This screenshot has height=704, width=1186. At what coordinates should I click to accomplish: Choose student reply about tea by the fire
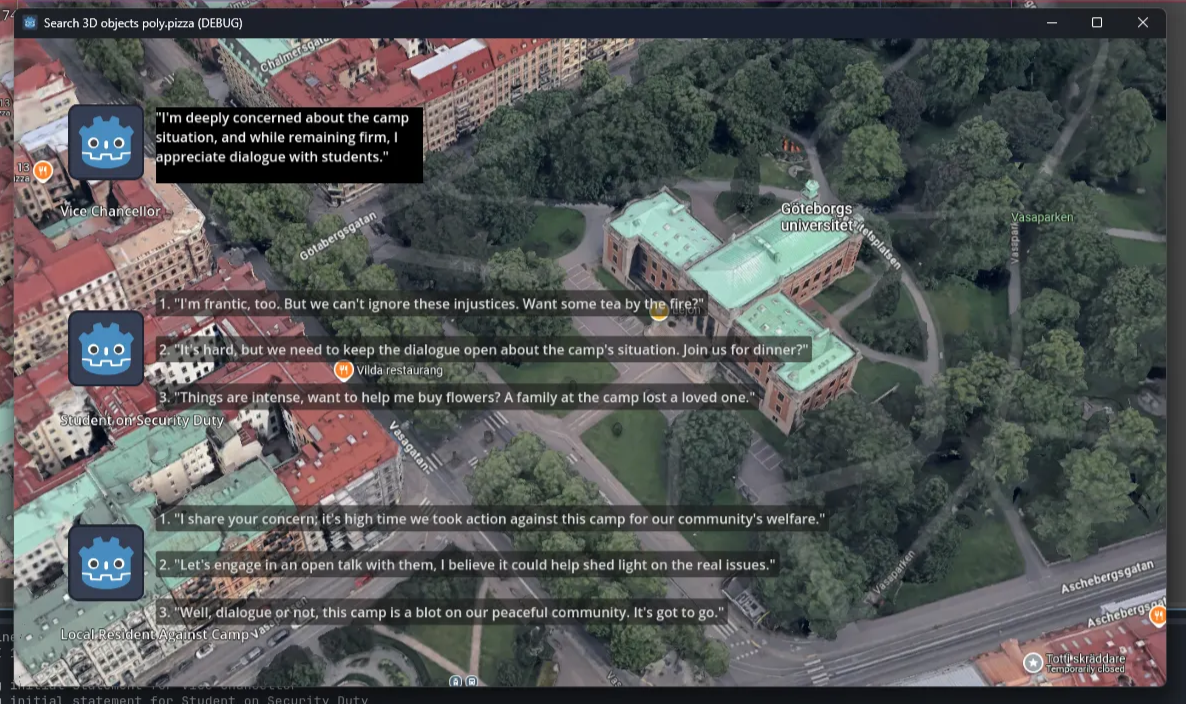(431, 304)
